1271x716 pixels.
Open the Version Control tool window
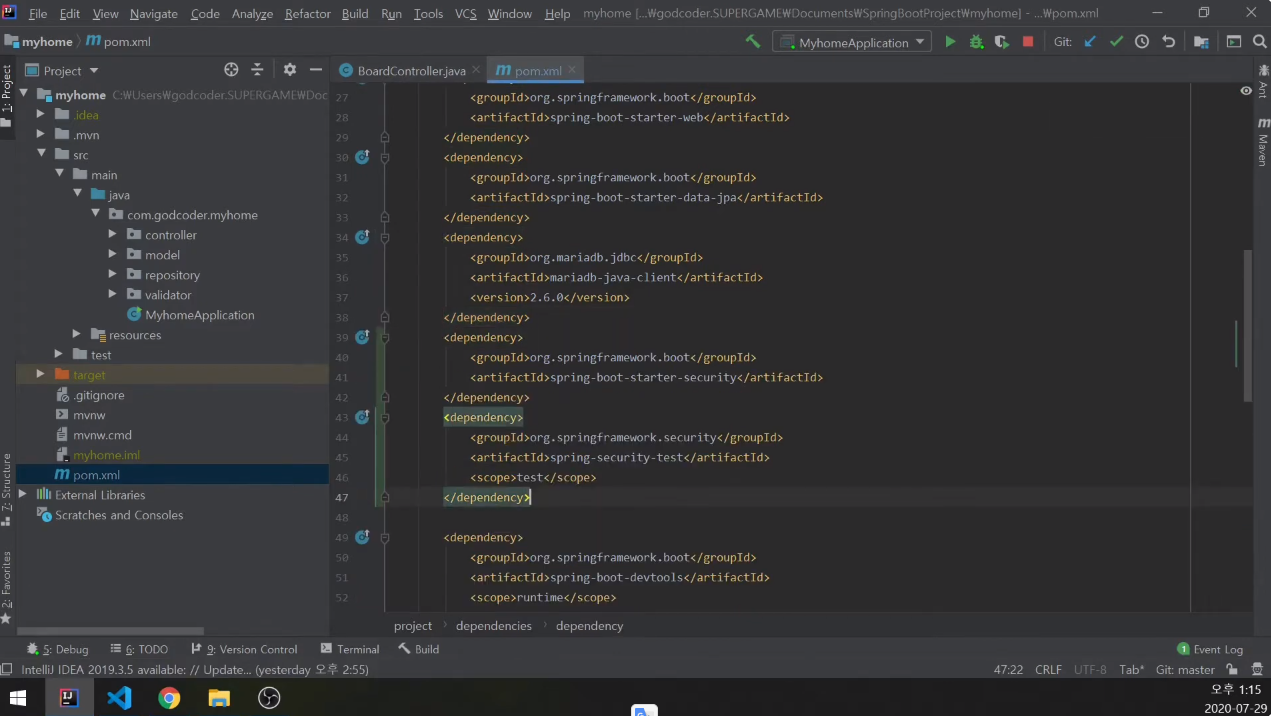244,649
